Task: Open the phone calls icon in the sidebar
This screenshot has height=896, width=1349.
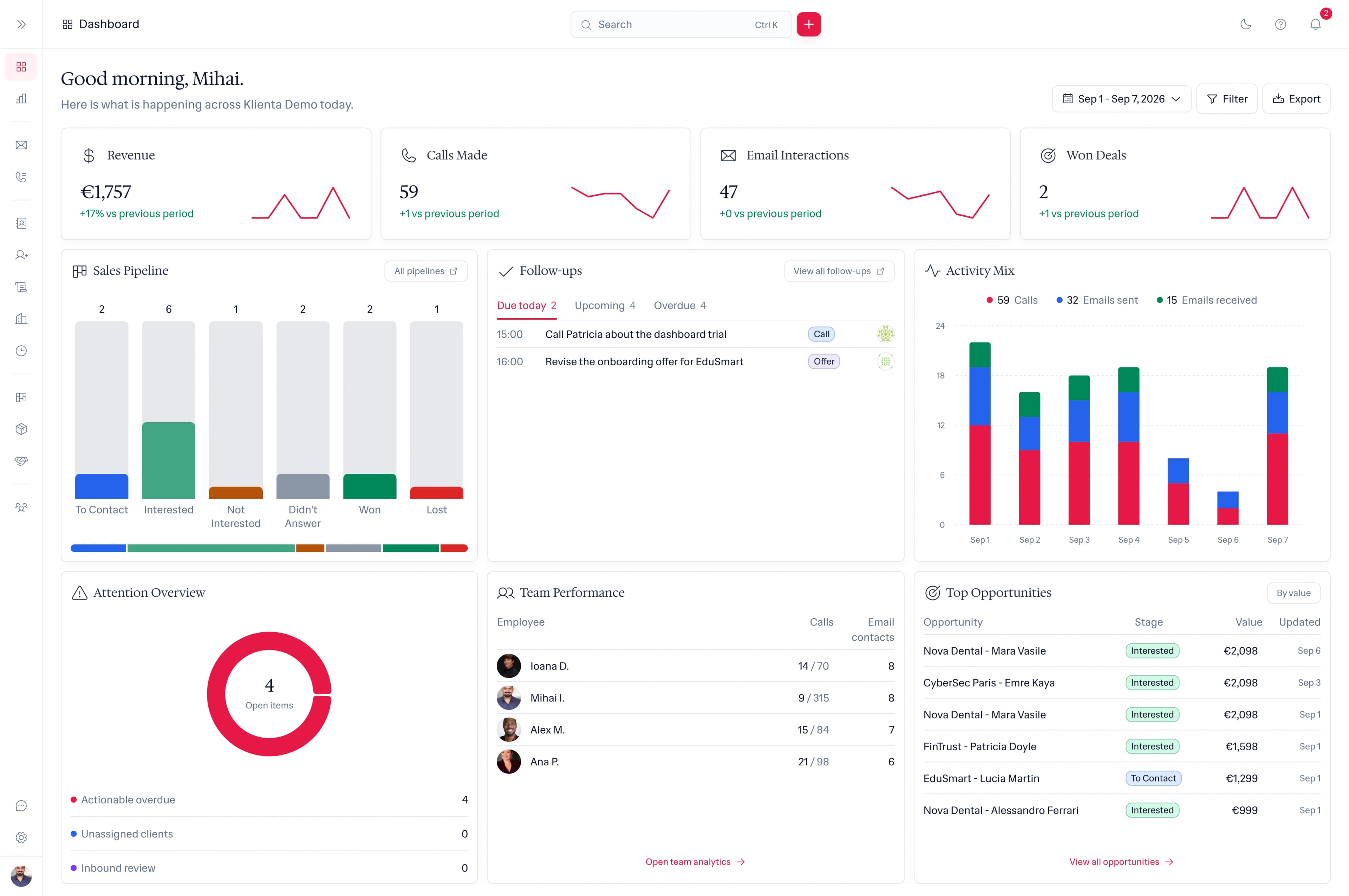Action: click(x=21, y=177)
